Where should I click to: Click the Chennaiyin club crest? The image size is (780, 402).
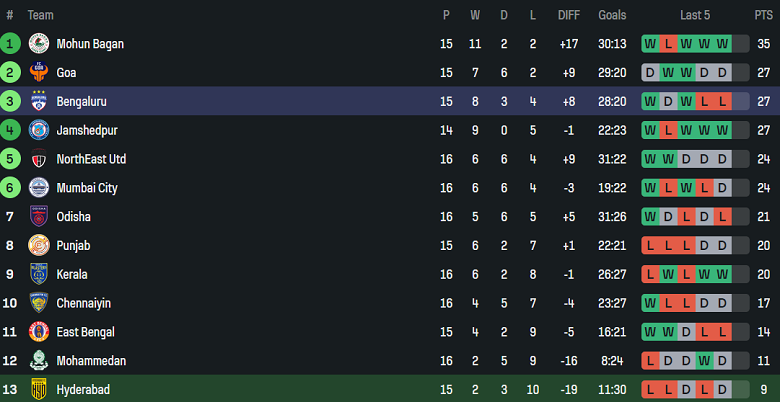point(39,303)
